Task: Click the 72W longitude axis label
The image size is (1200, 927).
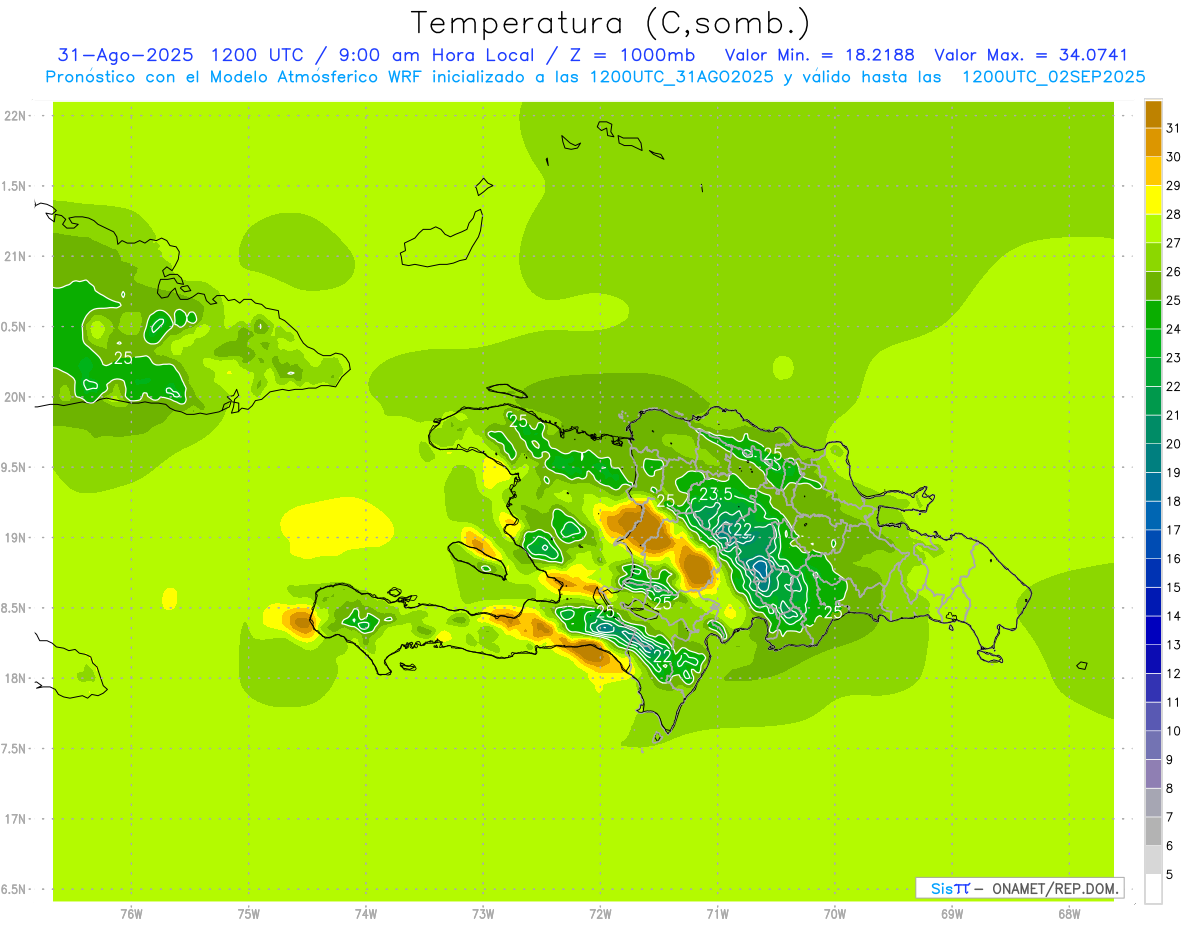Action: [x=600, y=913]
